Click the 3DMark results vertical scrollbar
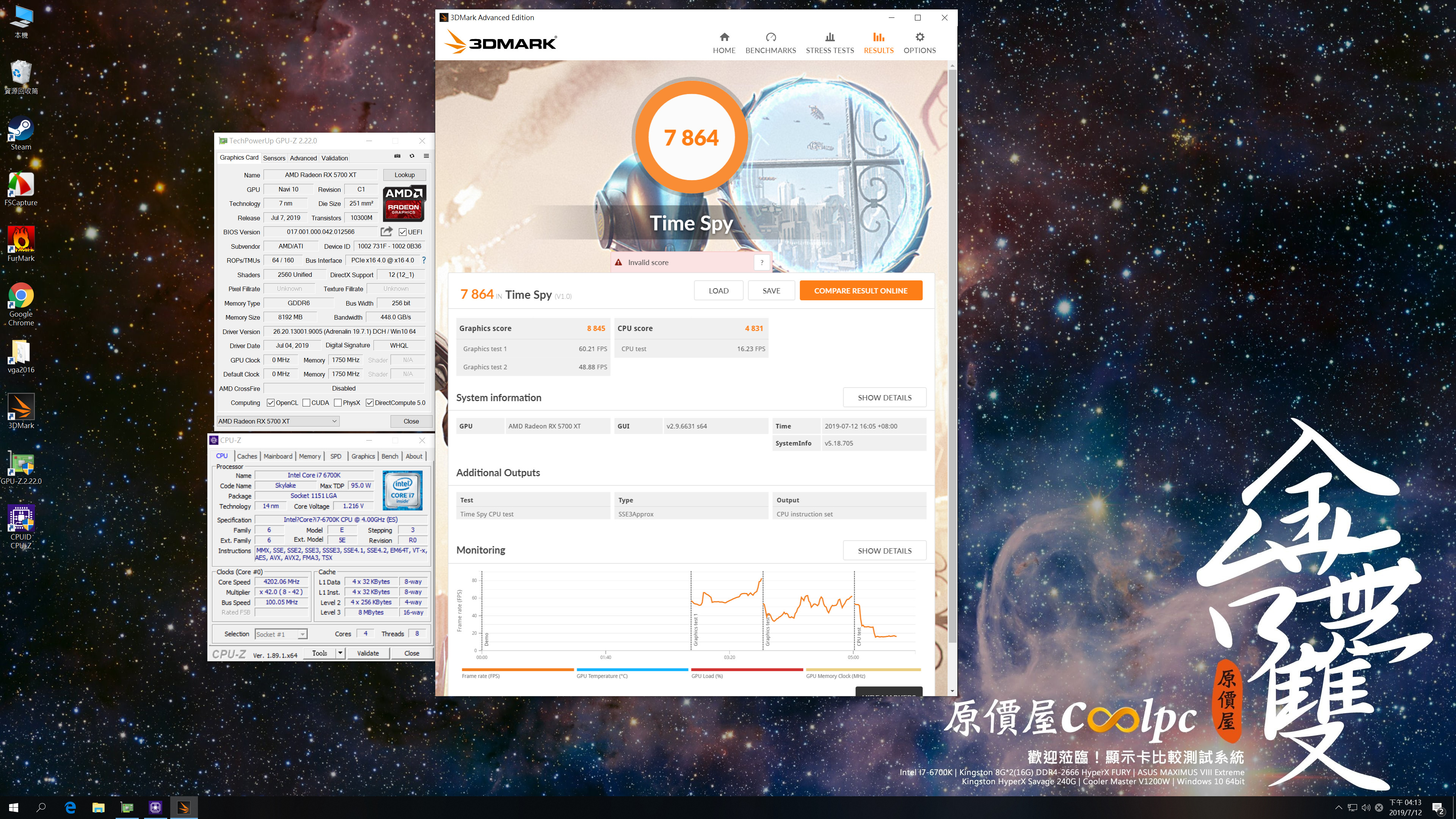1456x819 pixels. coord(952,356)
